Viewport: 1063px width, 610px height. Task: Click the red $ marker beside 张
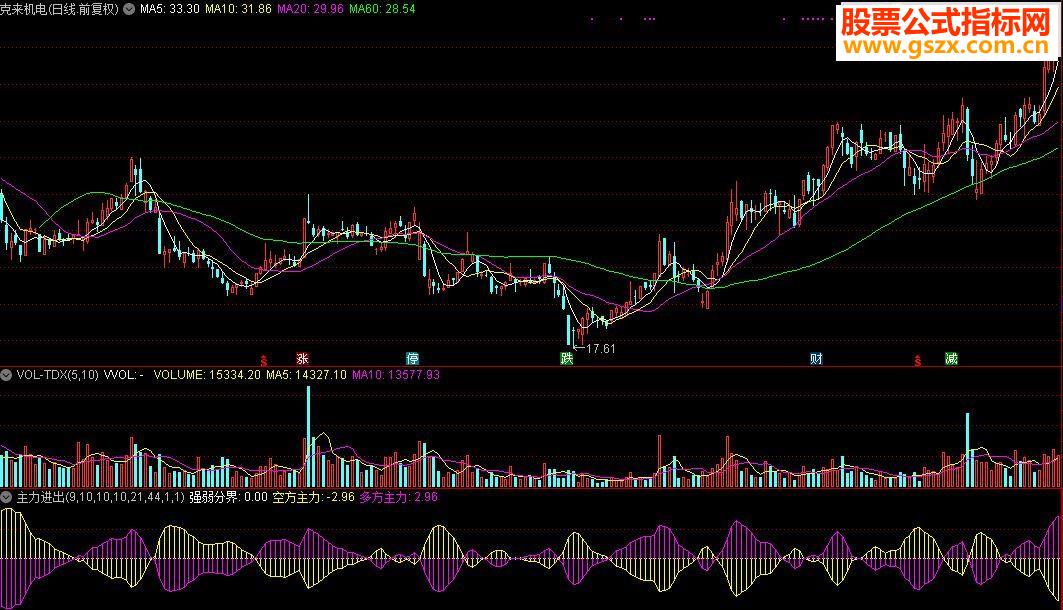pos(264,361)
